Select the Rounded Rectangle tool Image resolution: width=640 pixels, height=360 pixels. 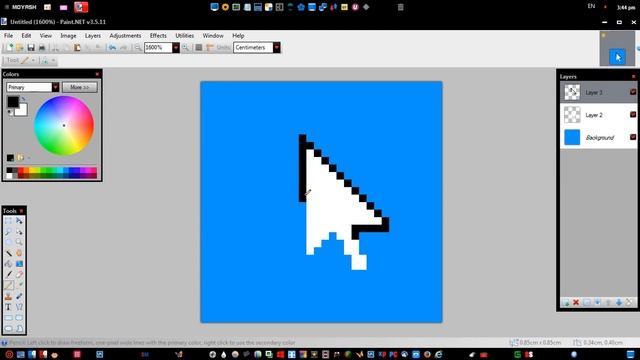pyautogui.click(x=19, y=318)
